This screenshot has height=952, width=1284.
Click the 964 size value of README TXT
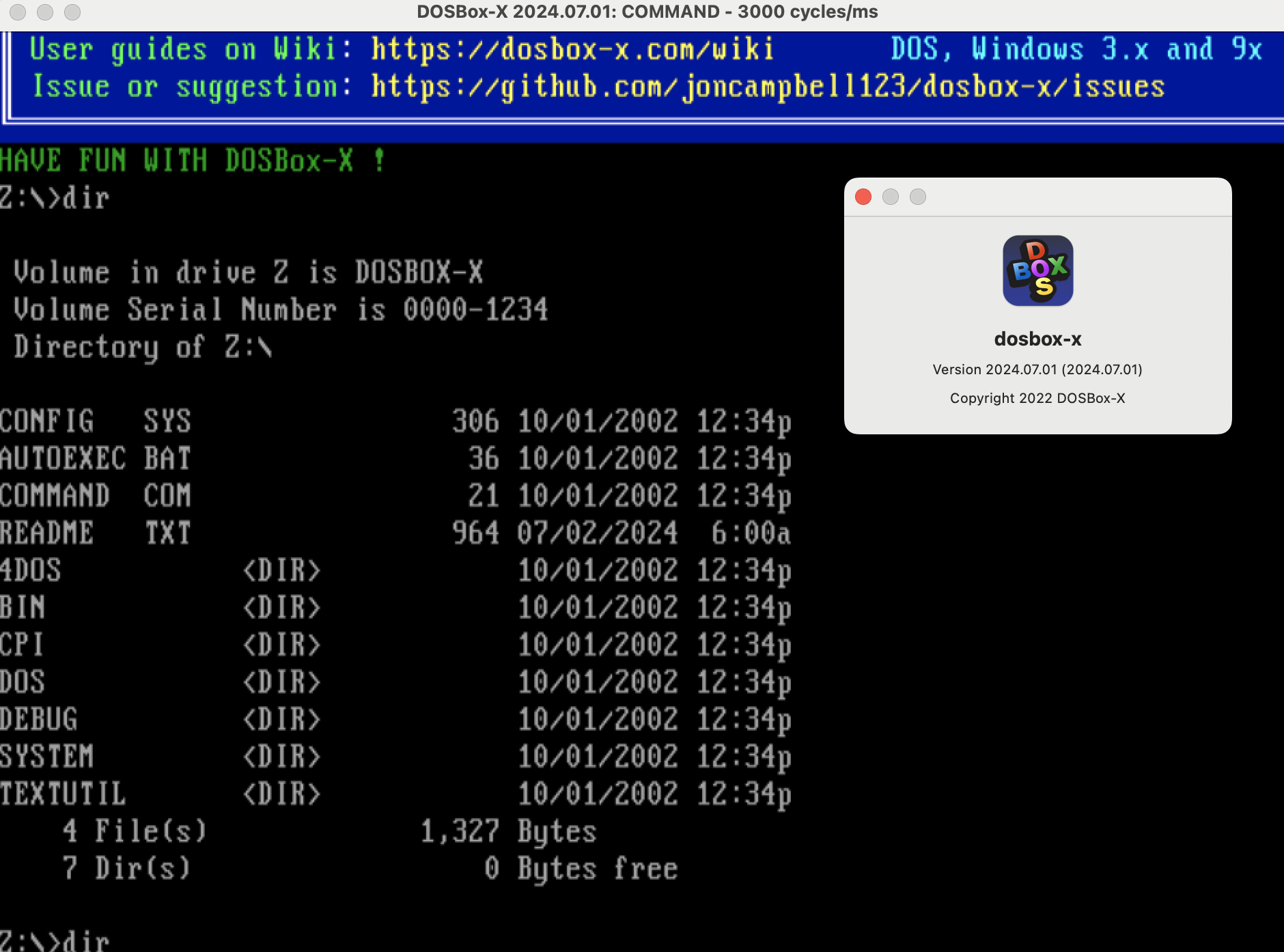pyautogui.click(x=476, y=533)
